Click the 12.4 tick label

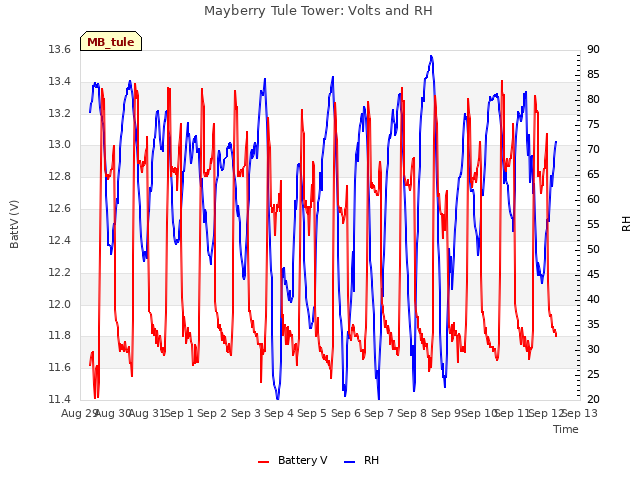[x=59, y=240]
